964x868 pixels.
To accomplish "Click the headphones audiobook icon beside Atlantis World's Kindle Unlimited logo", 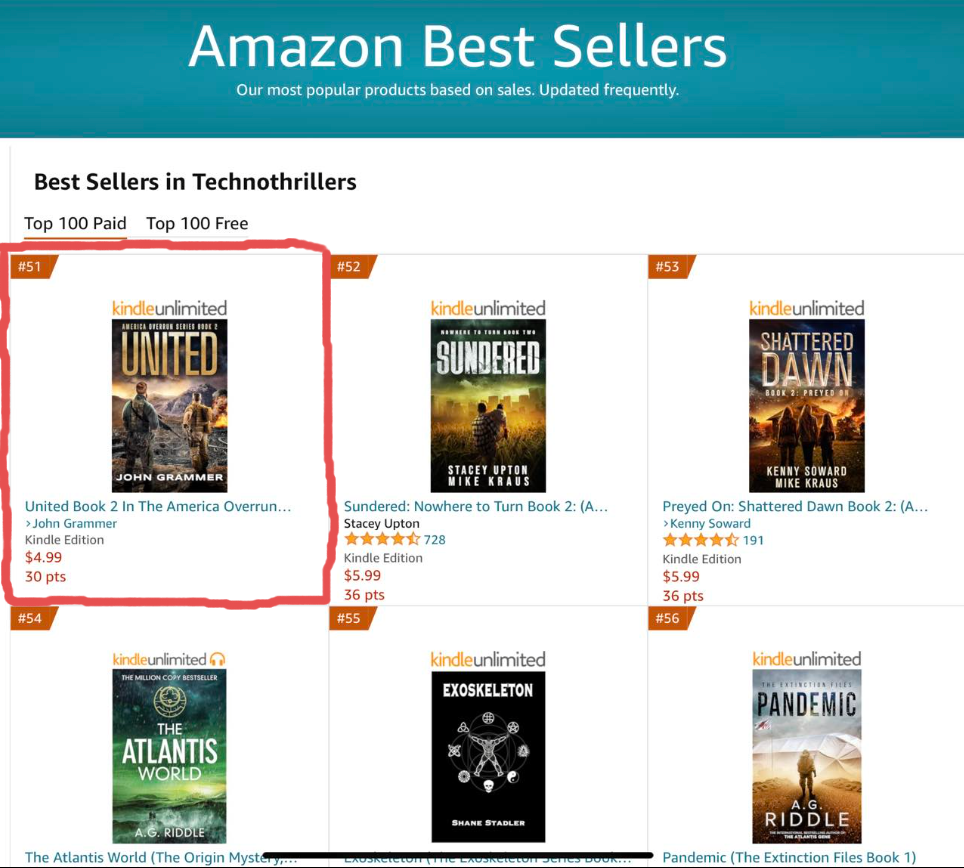I will pyautogui.click(x=215, y=659).
